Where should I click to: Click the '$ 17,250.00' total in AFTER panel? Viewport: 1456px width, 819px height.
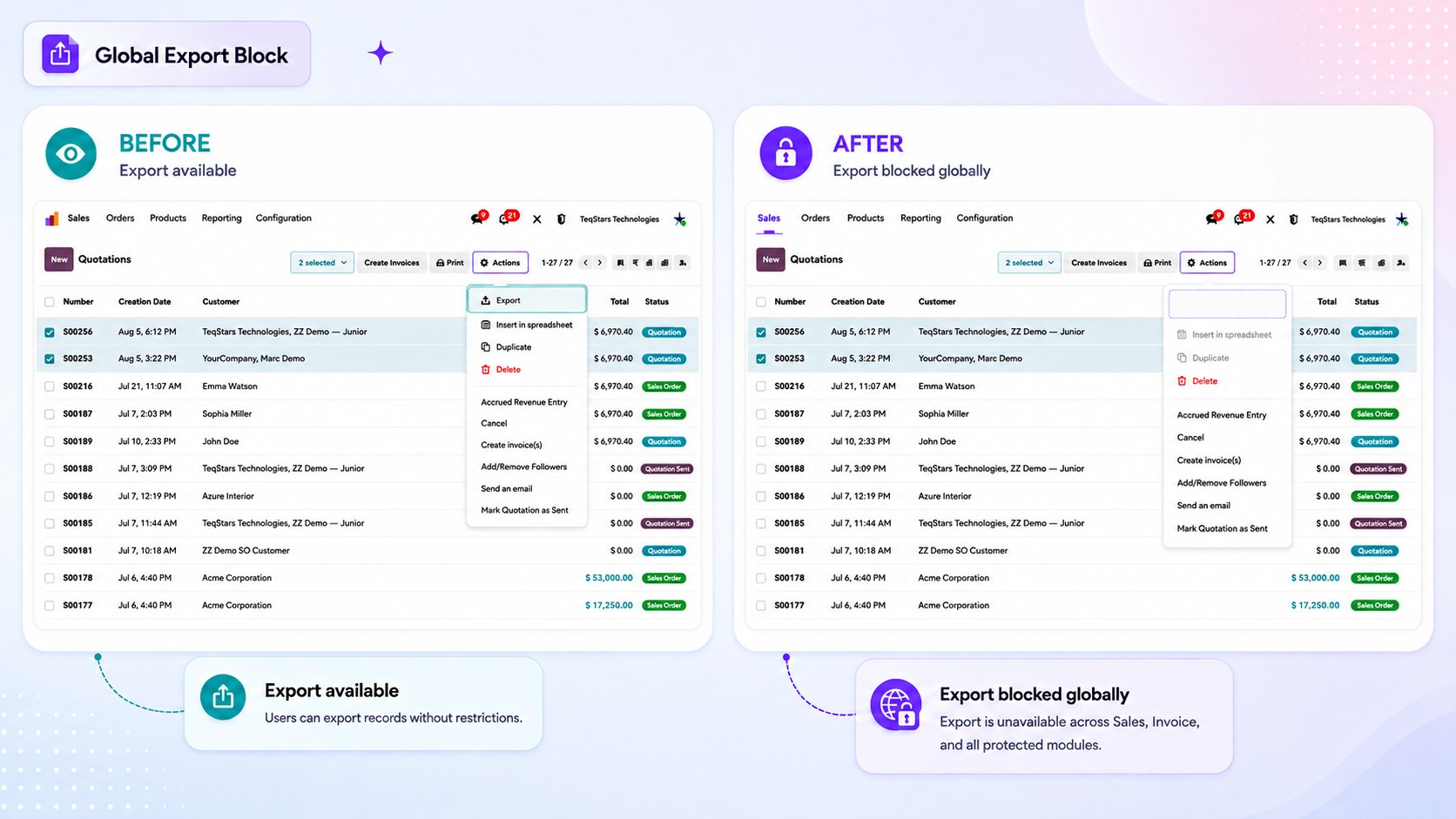coord(1315,606)
